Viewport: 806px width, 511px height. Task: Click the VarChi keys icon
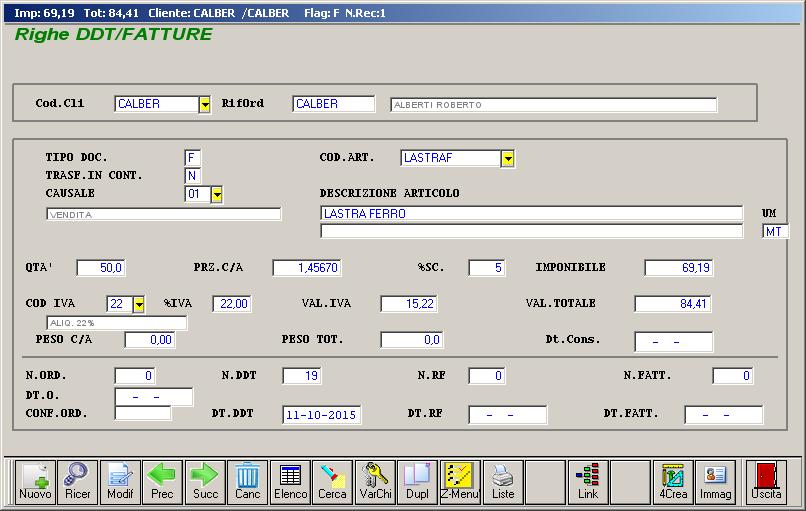tap(375, 482)
